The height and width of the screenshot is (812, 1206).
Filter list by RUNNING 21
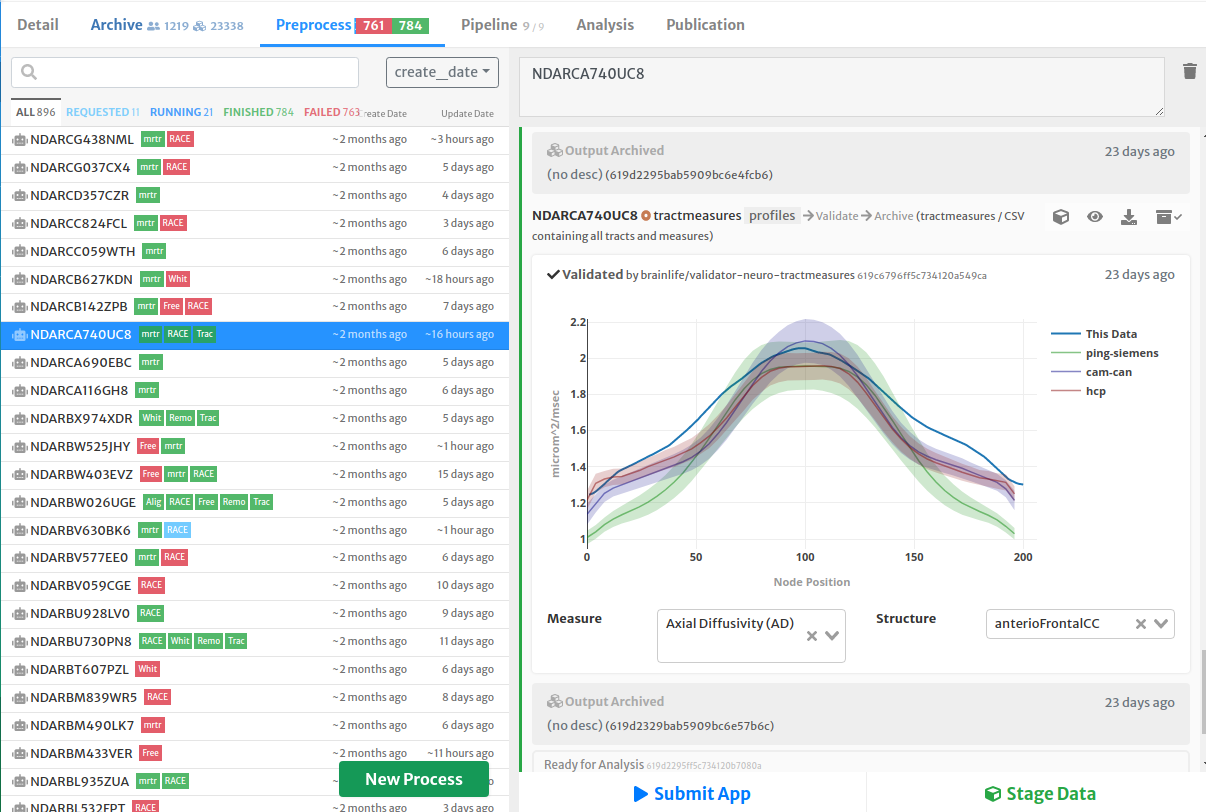coord(181,112)
